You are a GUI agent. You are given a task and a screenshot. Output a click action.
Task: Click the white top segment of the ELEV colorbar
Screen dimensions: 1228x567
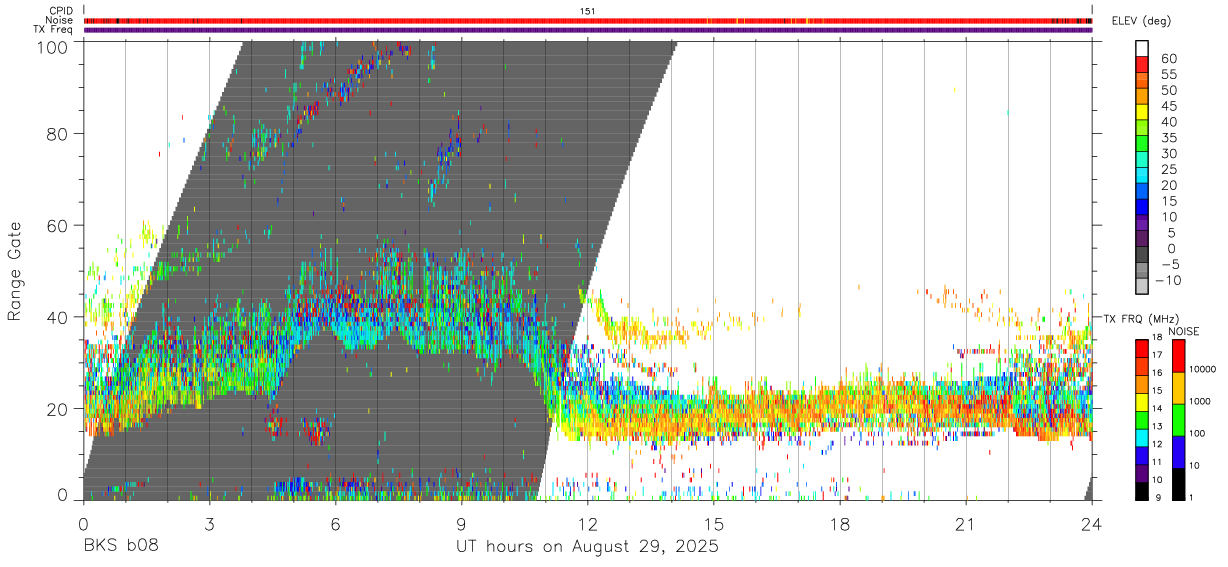1143,48
